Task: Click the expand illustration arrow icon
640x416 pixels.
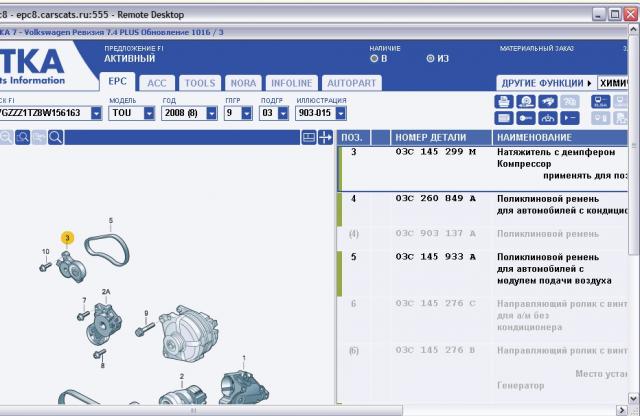Action: tap(325, 138)
